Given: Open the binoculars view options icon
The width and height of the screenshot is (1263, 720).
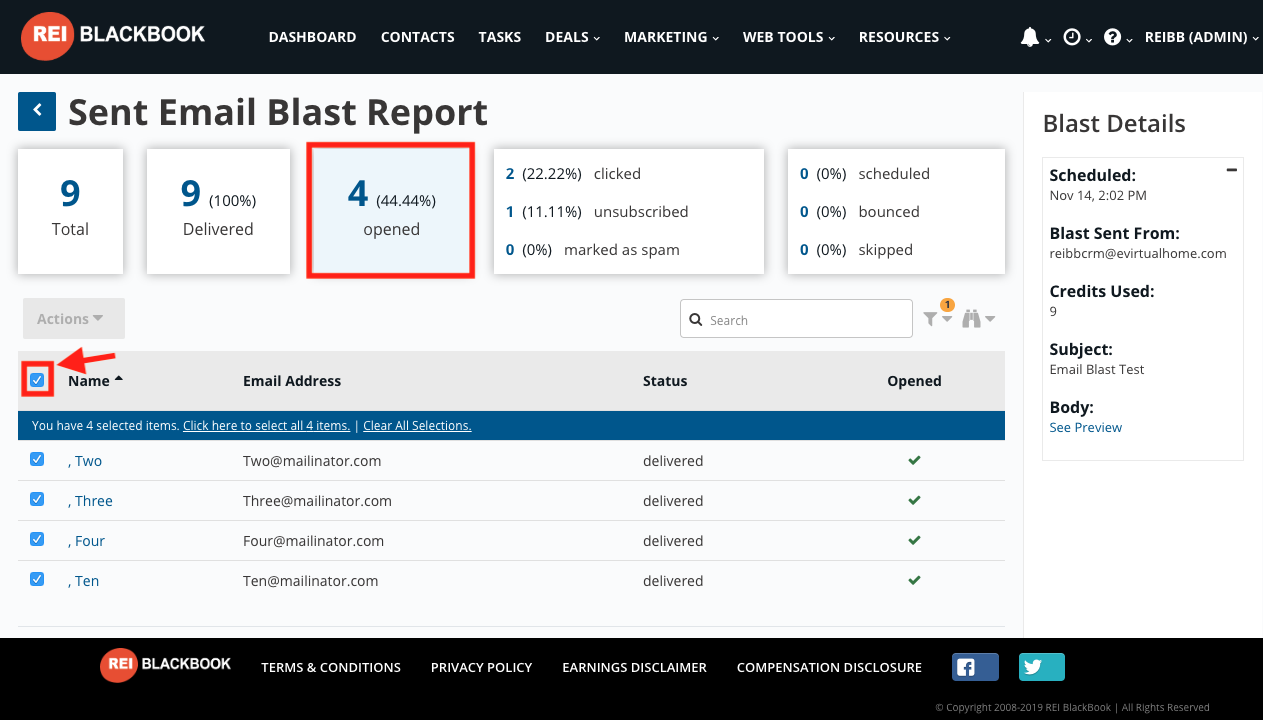Looking at the screenshot, I should 971,319.
